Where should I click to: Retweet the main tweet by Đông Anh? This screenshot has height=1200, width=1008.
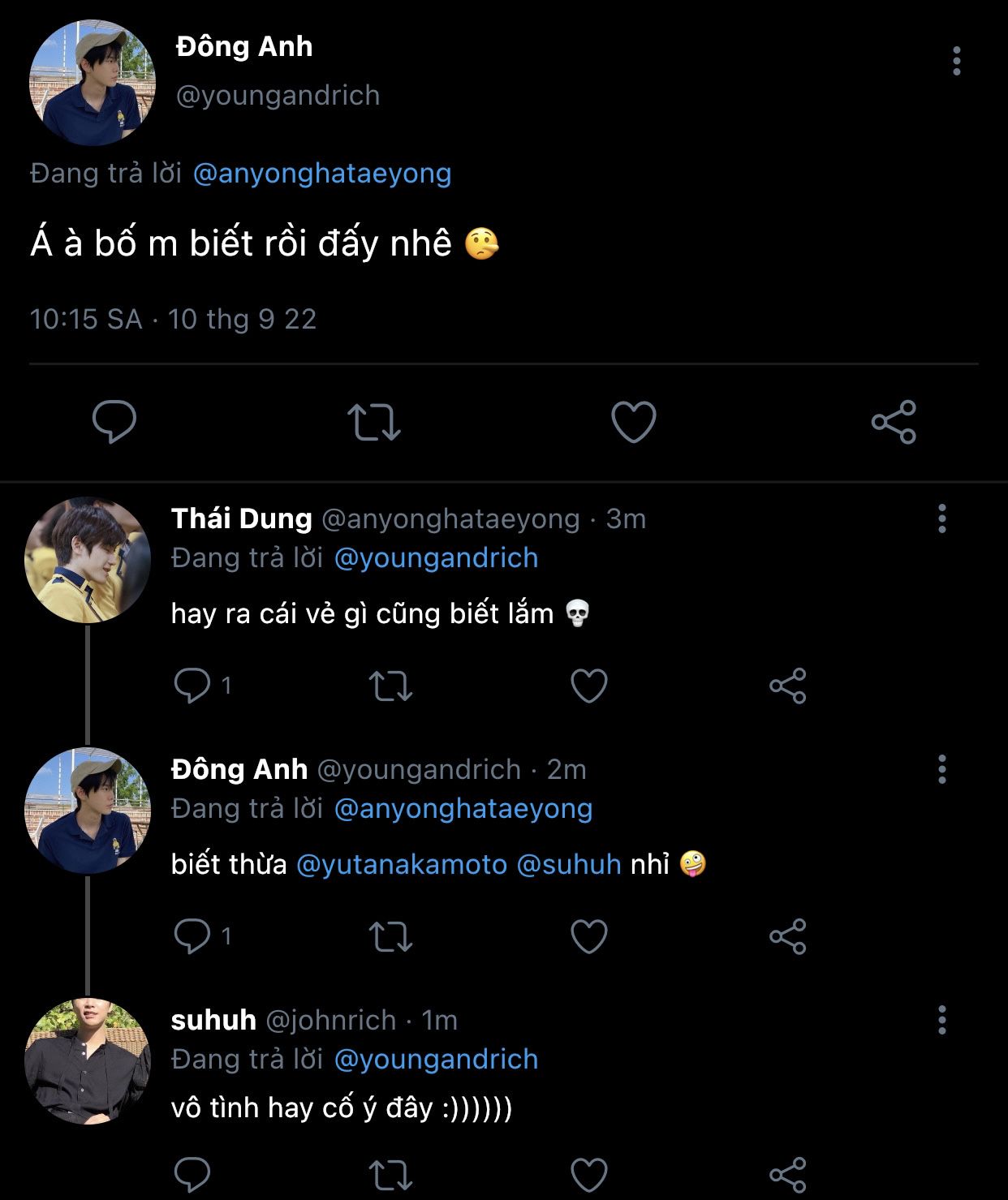click(373, 422)
